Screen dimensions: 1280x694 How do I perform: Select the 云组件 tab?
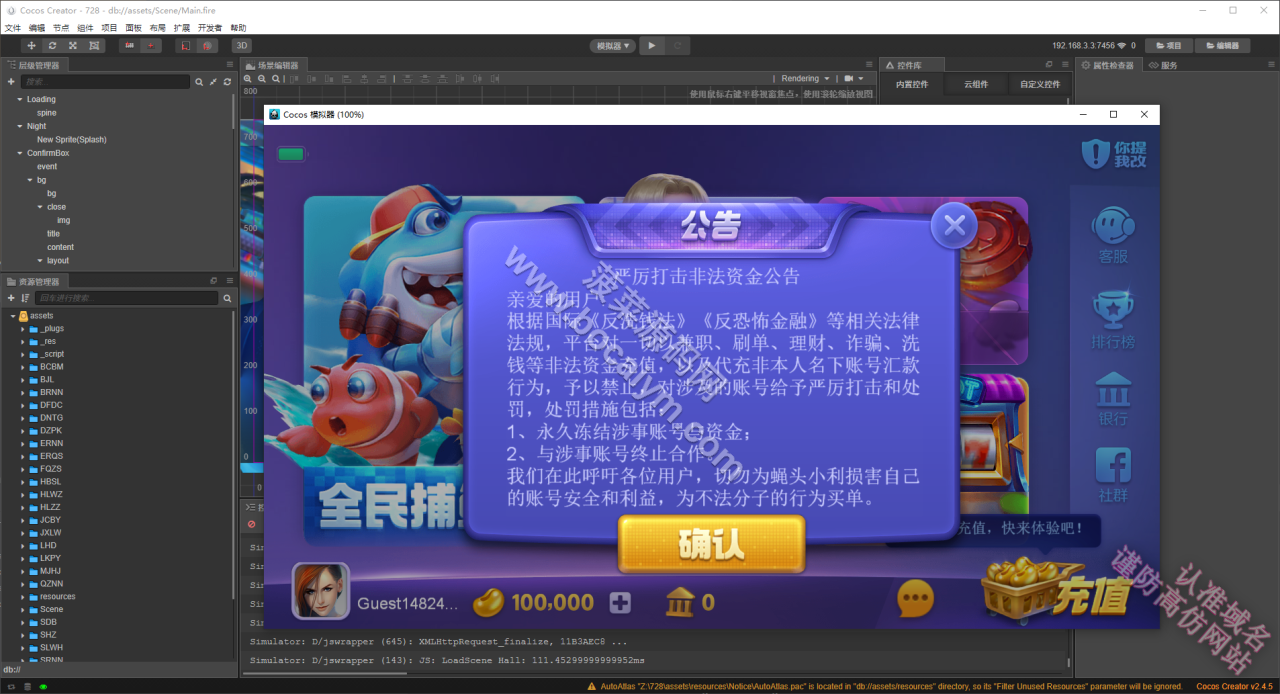pyautogui.click(x=976, y=85)
